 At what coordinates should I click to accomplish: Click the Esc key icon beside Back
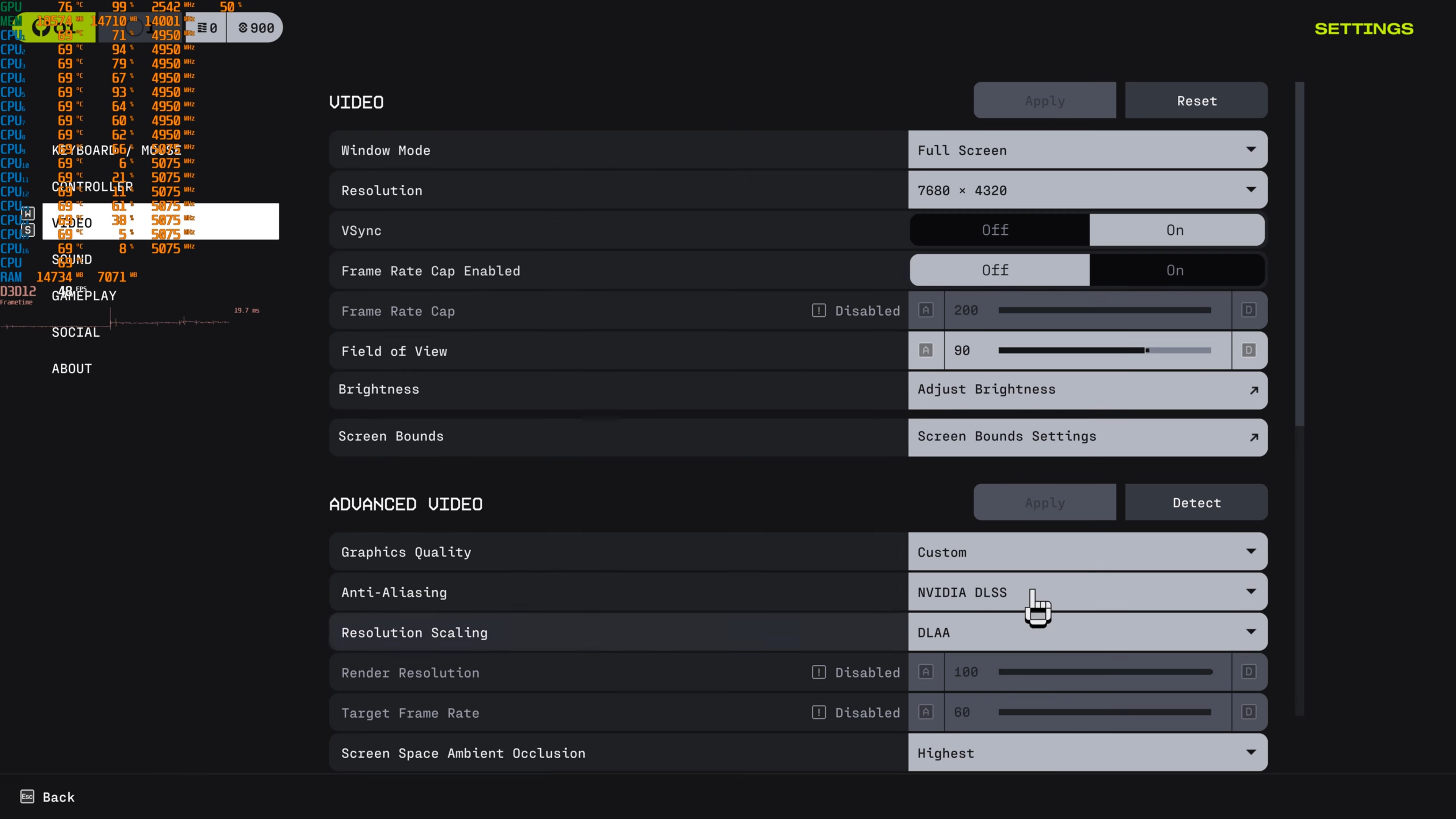pos(27,796)
